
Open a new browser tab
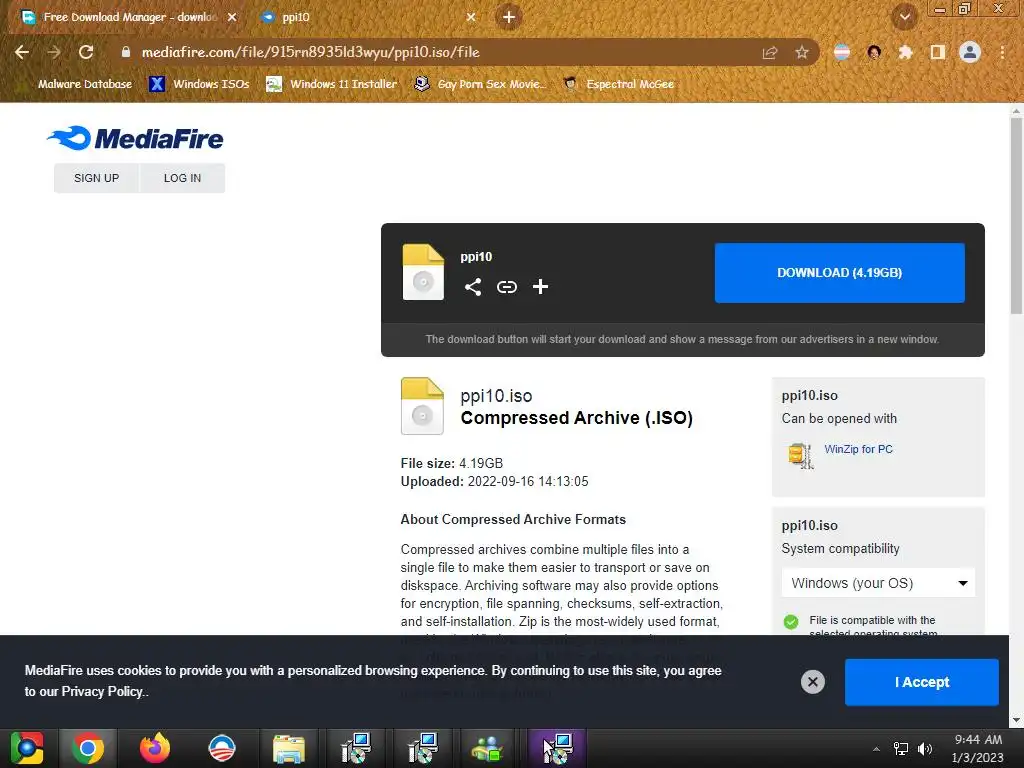[x=509, y=17]
